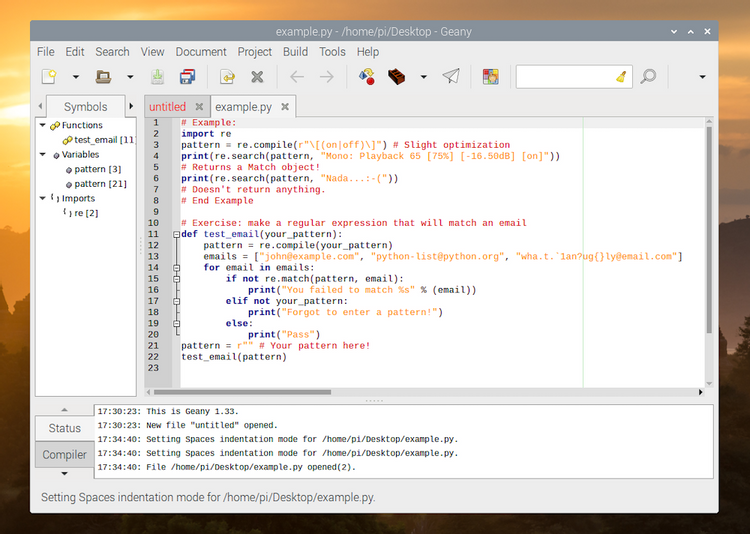Save the current file using toolbar icon
Viewport: 750px width, 534px height.
coord(157,76)
